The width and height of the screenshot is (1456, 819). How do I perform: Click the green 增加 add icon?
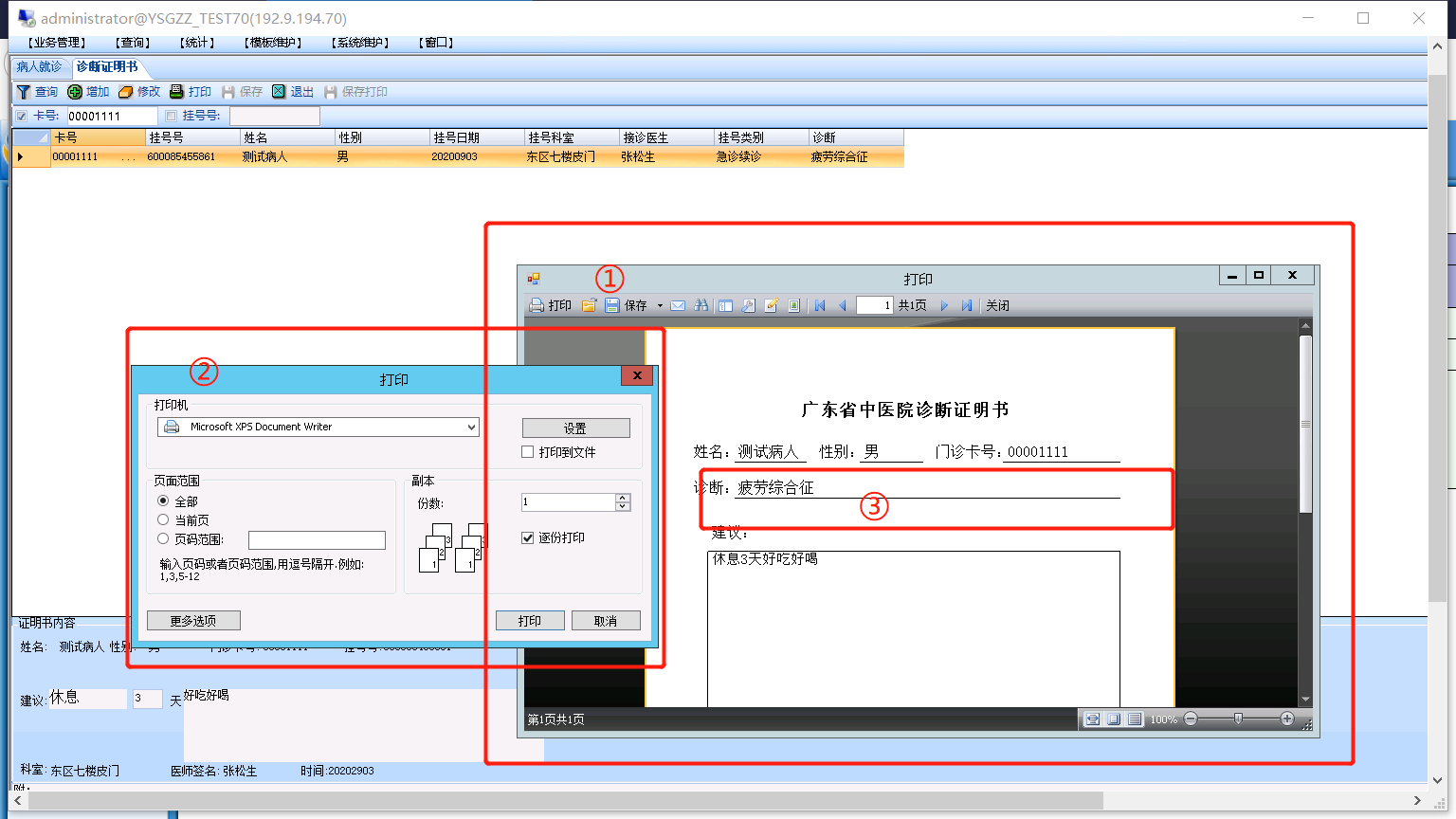[x=75, y=92]
